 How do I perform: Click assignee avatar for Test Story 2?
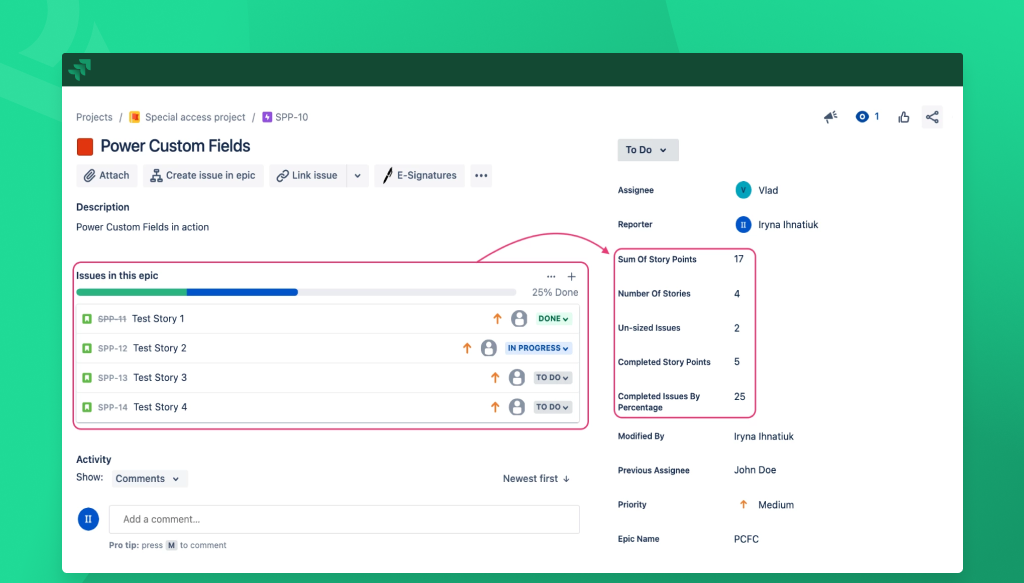(x=488, y=348)
